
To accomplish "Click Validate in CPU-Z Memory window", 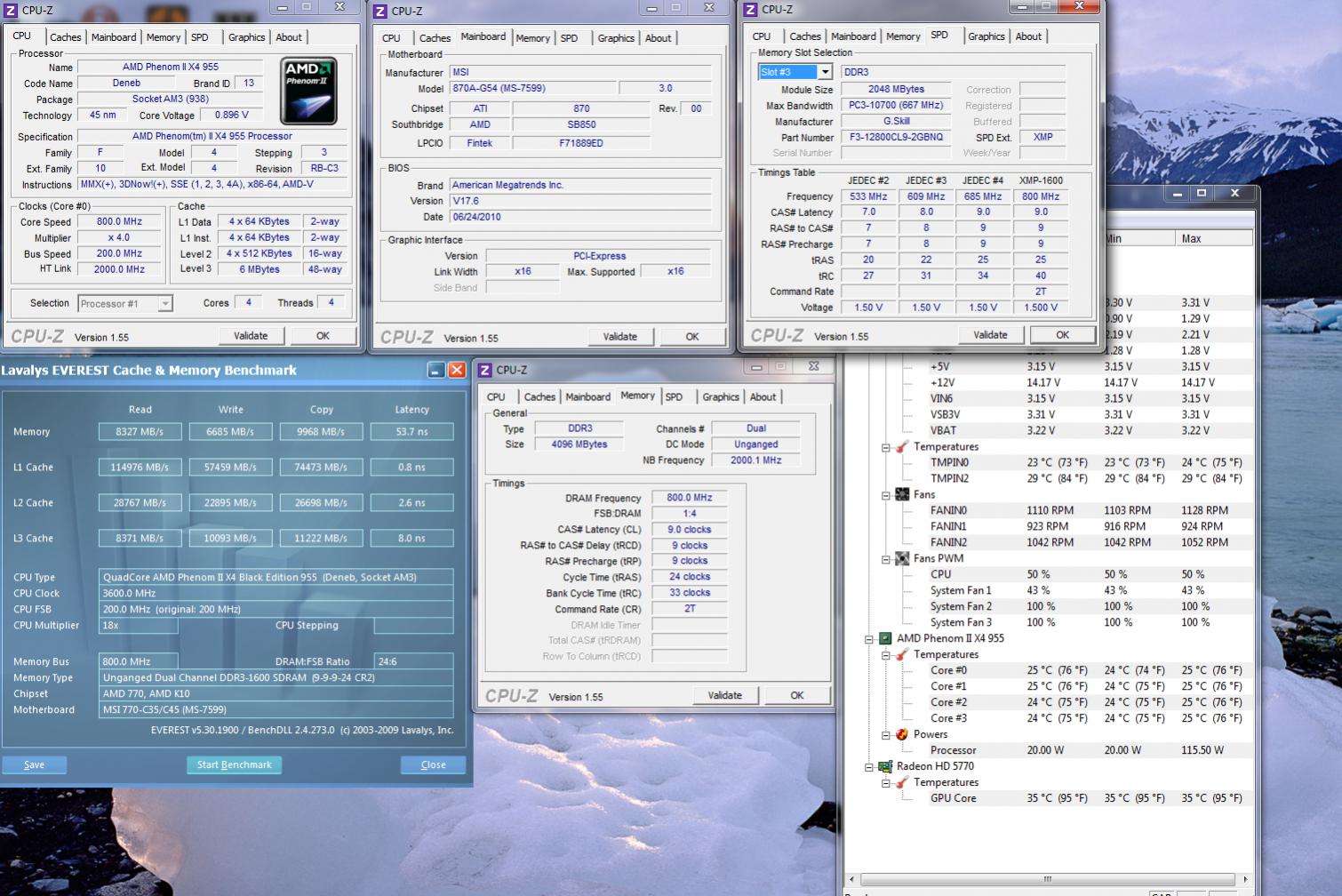I will [x=725, y=695].
